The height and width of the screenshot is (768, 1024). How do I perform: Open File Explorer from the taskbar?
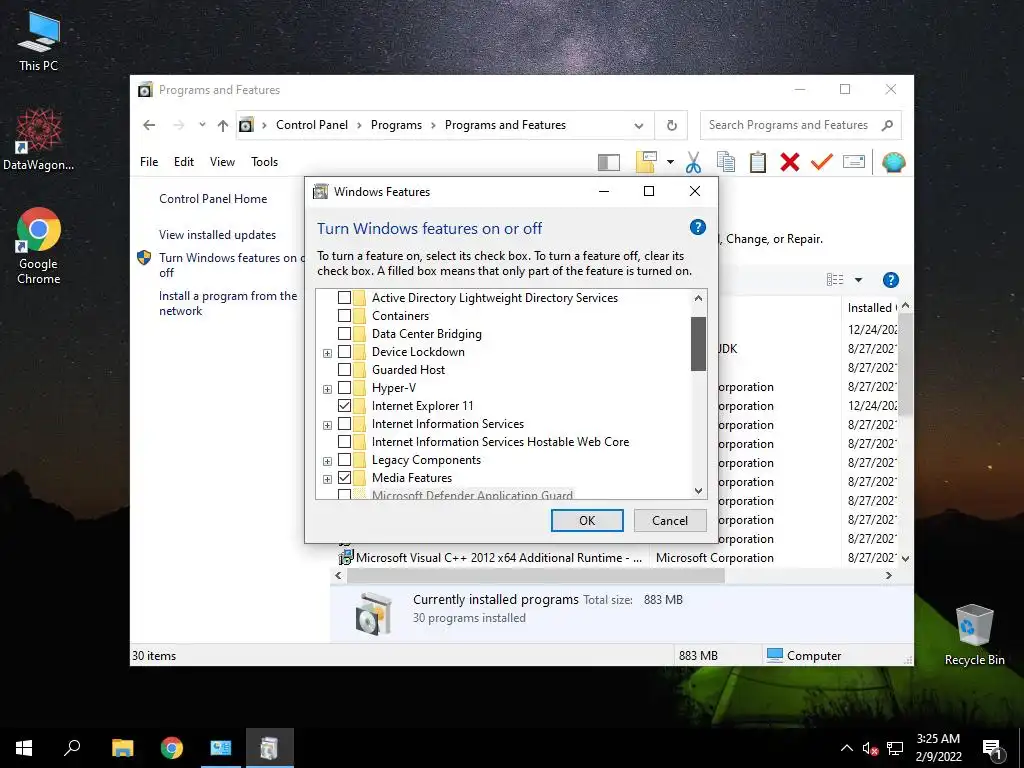(x=123, y=748)
